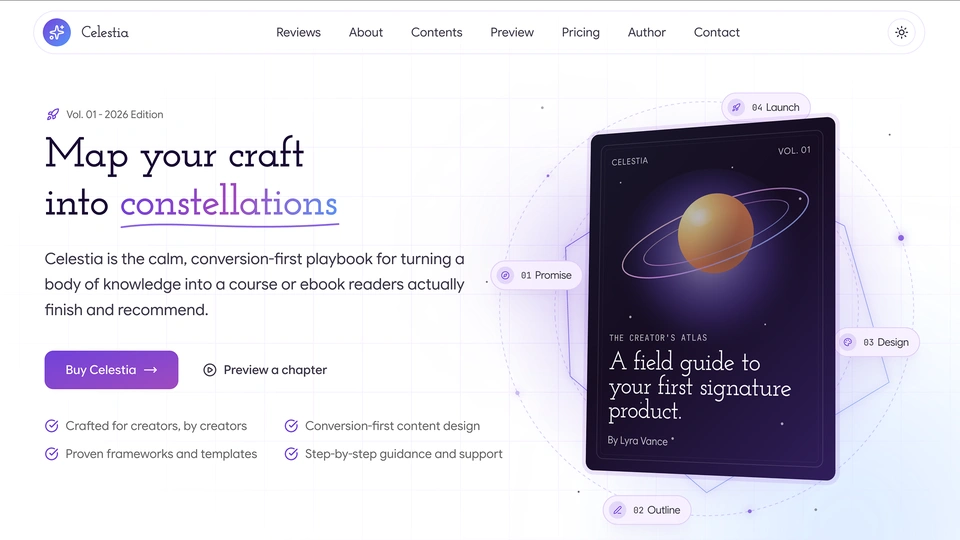
Task: Go to the Author section
Action: [x=647, y=32]
